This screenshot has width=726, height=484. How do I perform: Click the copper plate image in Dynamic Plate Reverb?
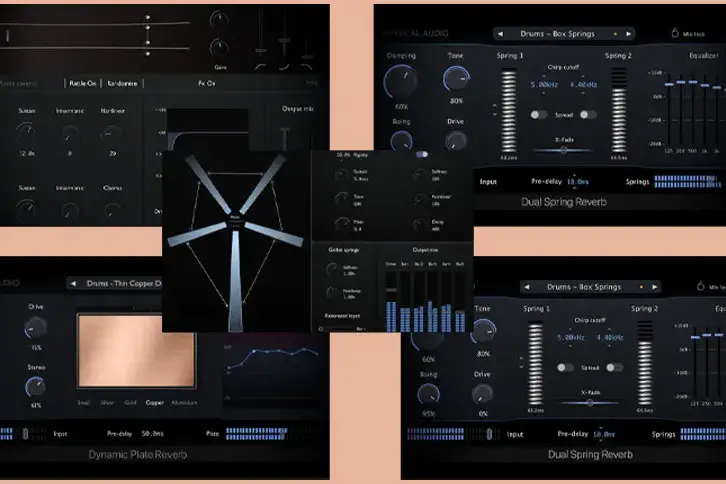[136, 351]
